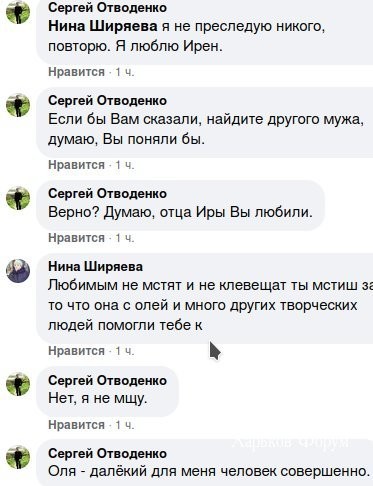This screenshot has width=373, height=486.
Task: Like the "Нет, я не мщу" comment
Action: 77,425
